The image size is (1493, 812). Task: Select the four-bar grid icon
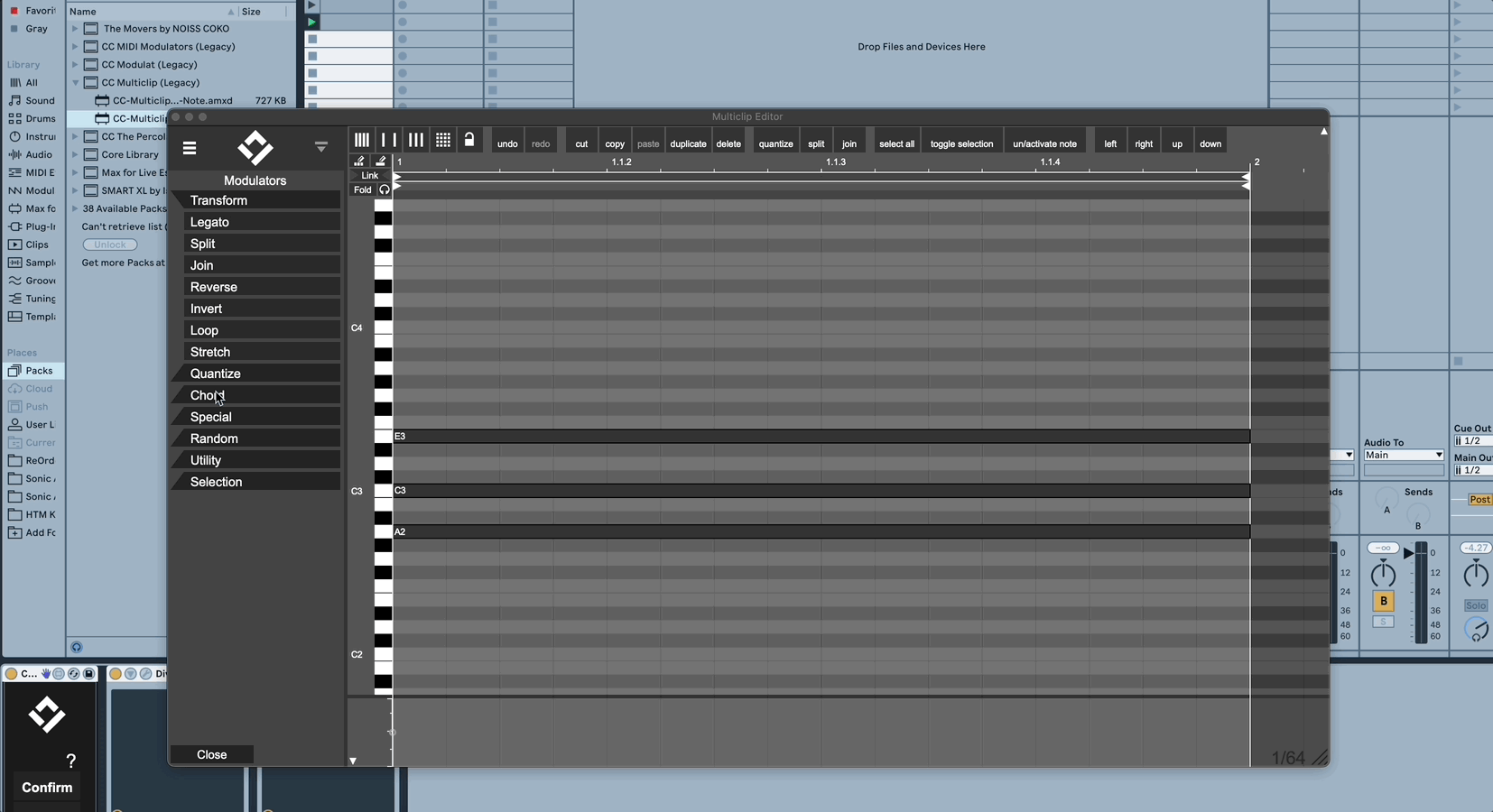362,140
